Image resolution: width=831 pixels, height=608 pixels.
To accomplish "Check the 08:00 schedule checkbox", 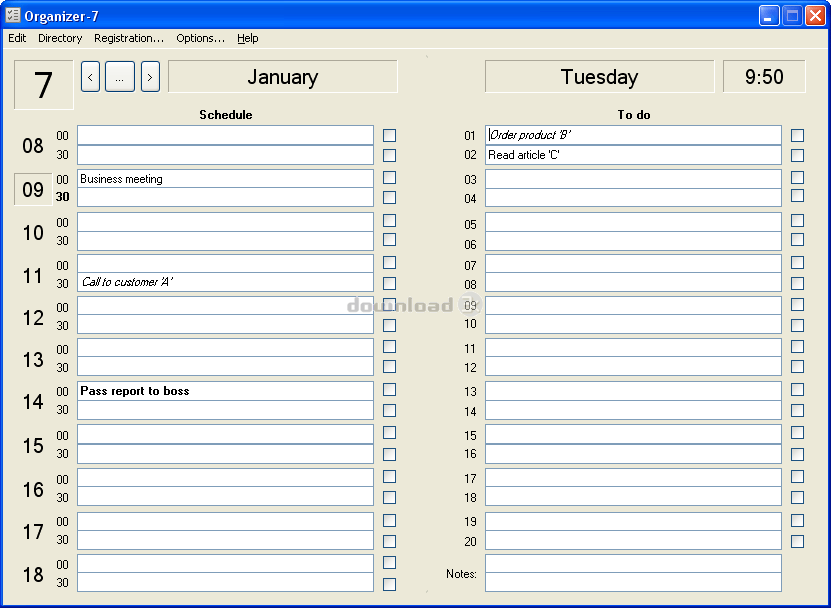I will click(x=390, y=135).
